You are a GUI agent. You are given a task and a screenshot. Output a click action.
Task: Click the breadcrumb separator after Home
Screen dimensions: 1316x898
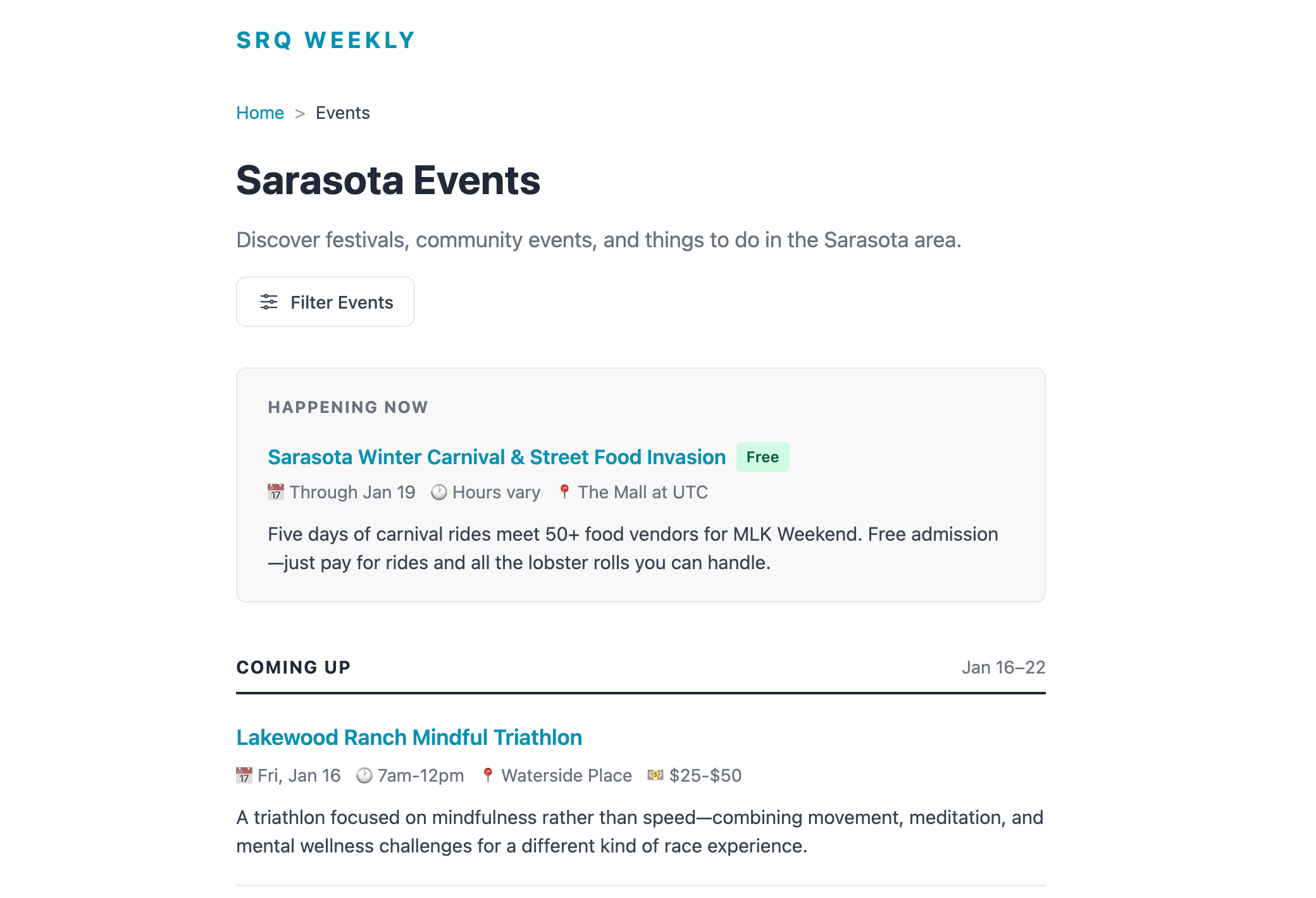pyautogui.click(x=299, y=113)
